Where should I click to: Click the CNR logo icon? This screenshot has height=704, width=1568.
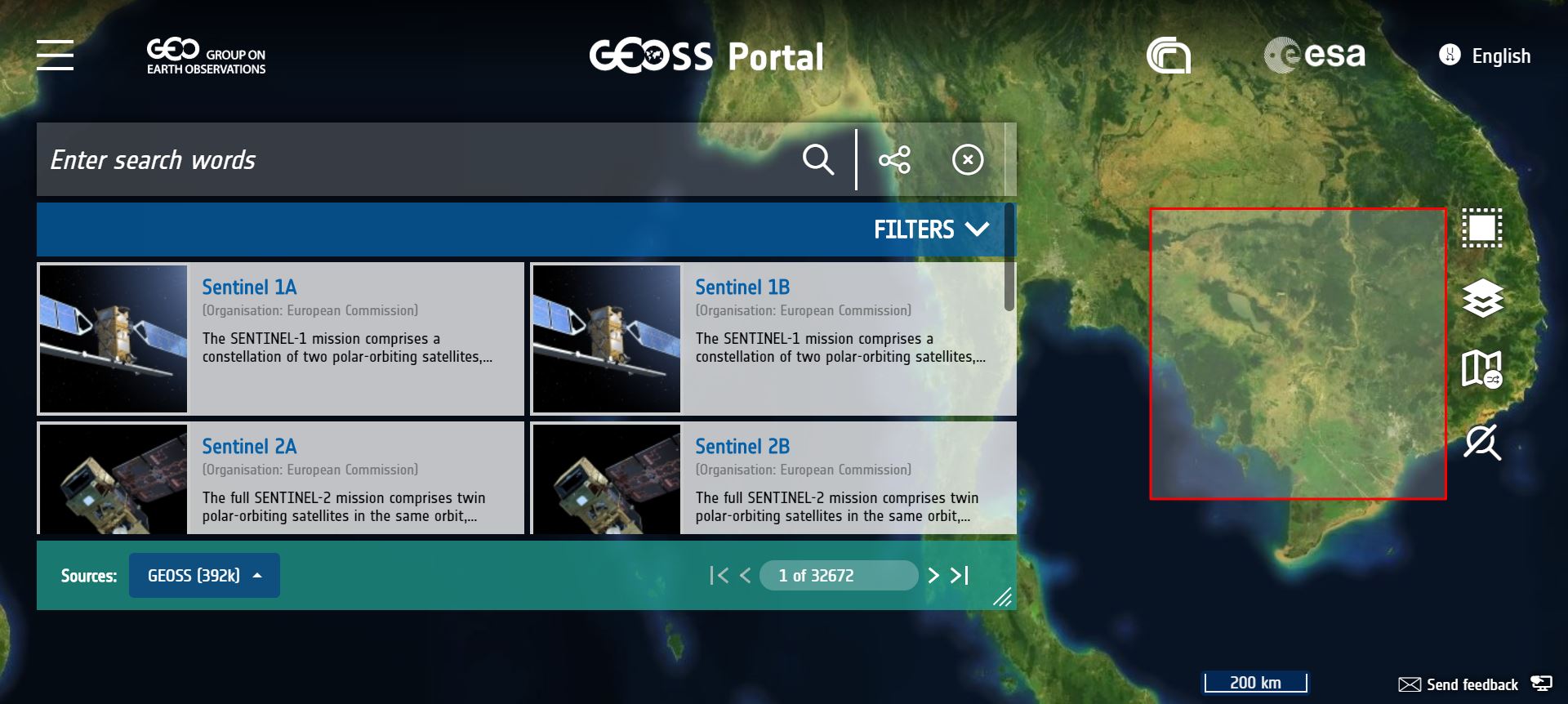point(1168,56)
